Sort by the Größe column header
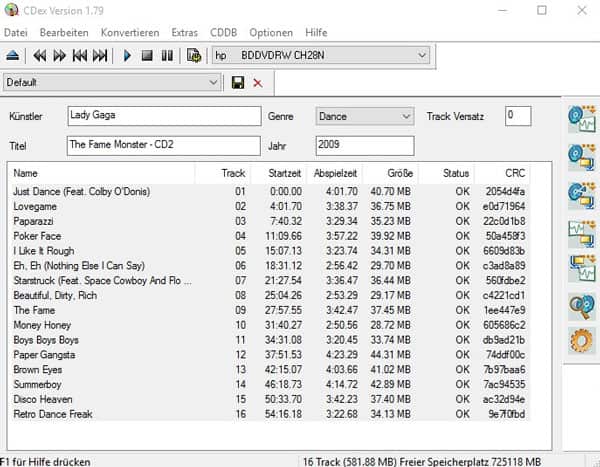The width and height of the screenshot is (600, 467). pyautogui.click(x=390, y=173)
